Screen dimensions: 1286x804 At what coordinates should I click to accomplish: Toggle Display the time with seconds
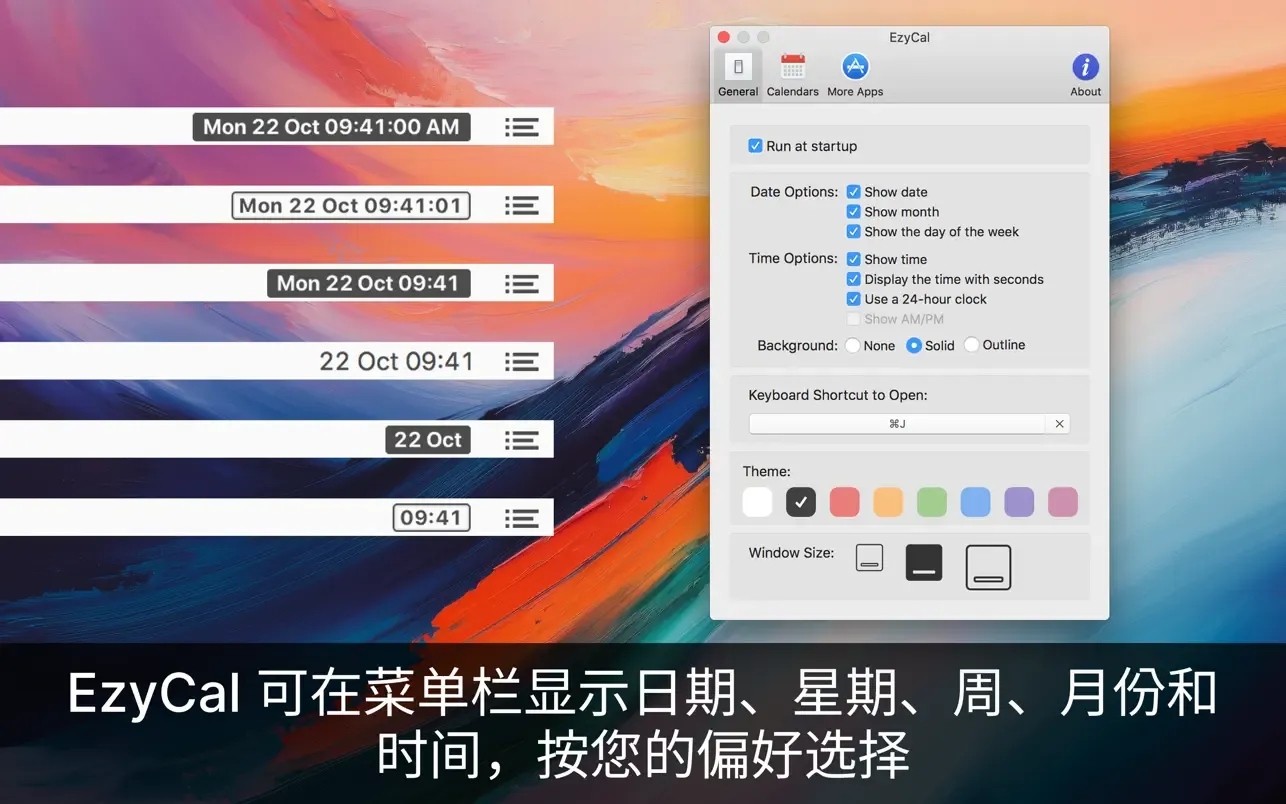853,279
